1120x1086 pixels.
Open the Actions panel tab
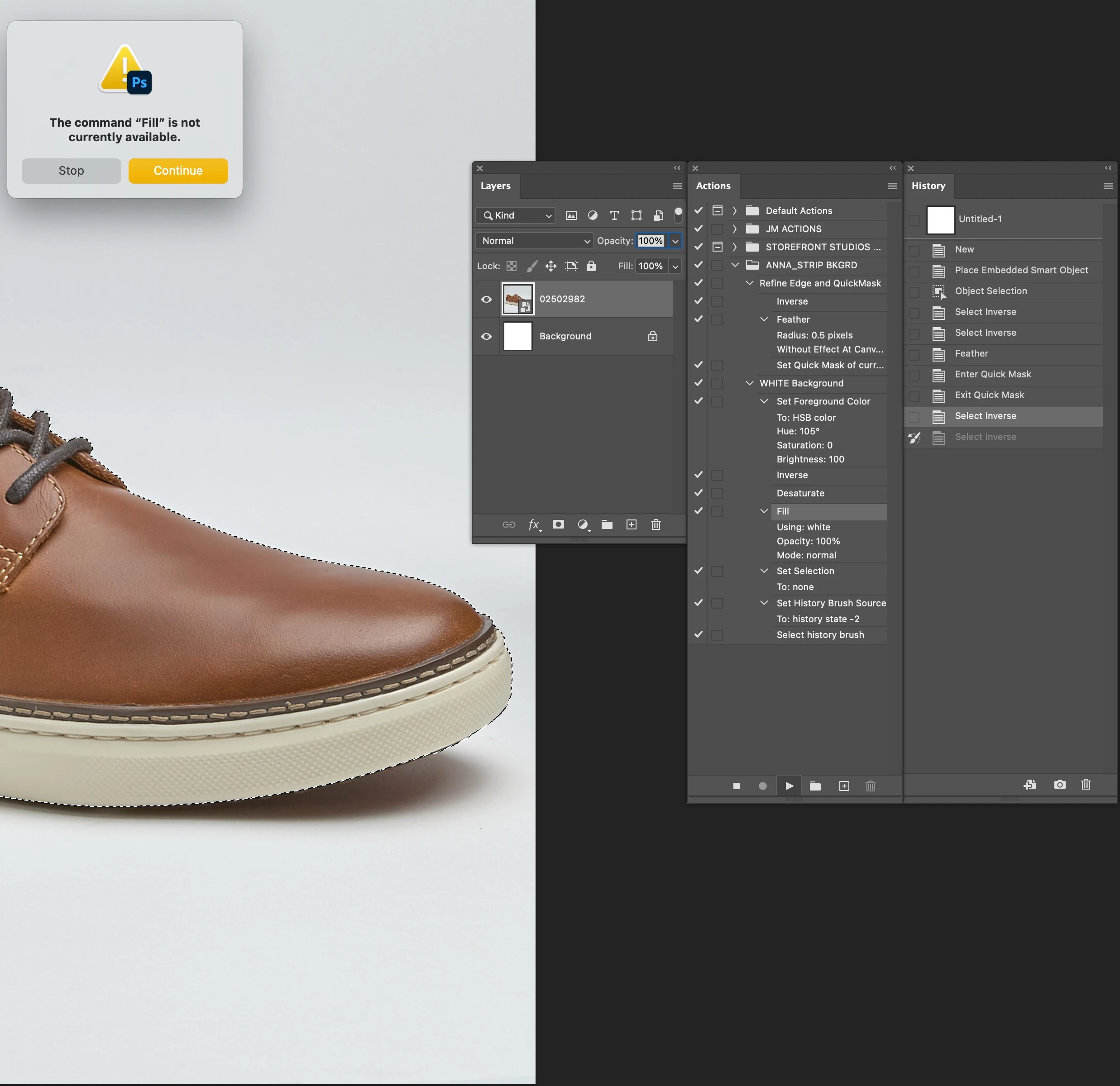coord(713,186)
